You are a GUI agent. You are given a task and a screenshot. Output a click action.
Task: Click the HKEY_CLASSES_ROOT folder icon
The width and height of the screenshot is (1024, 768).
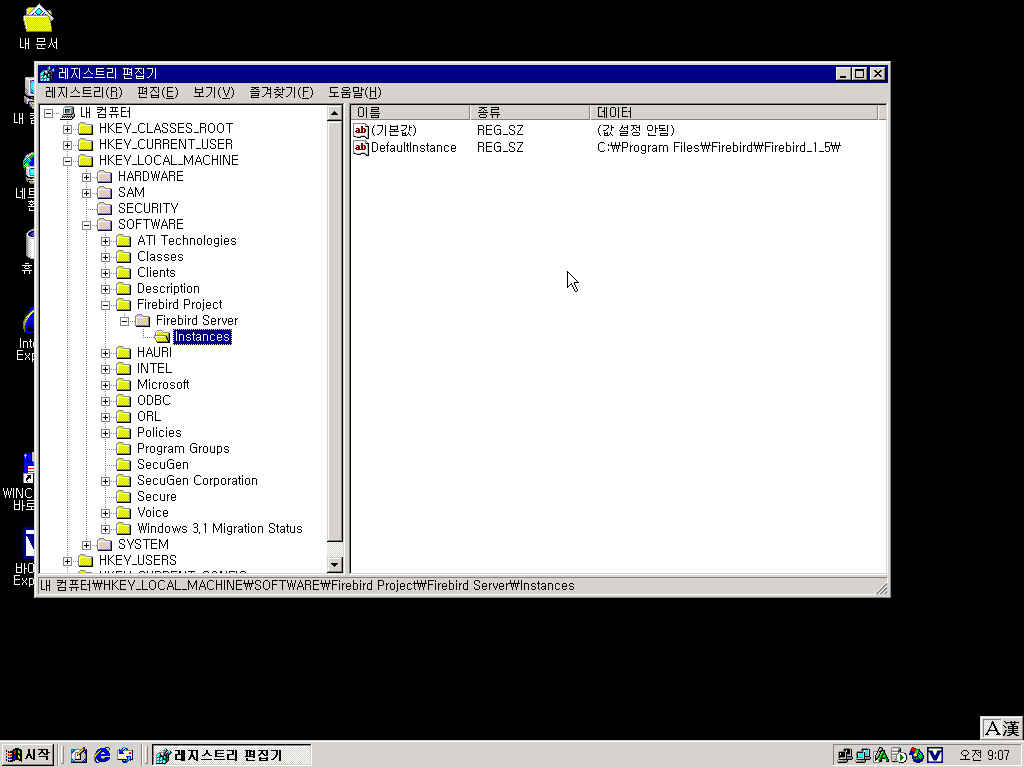click(86, 129)
